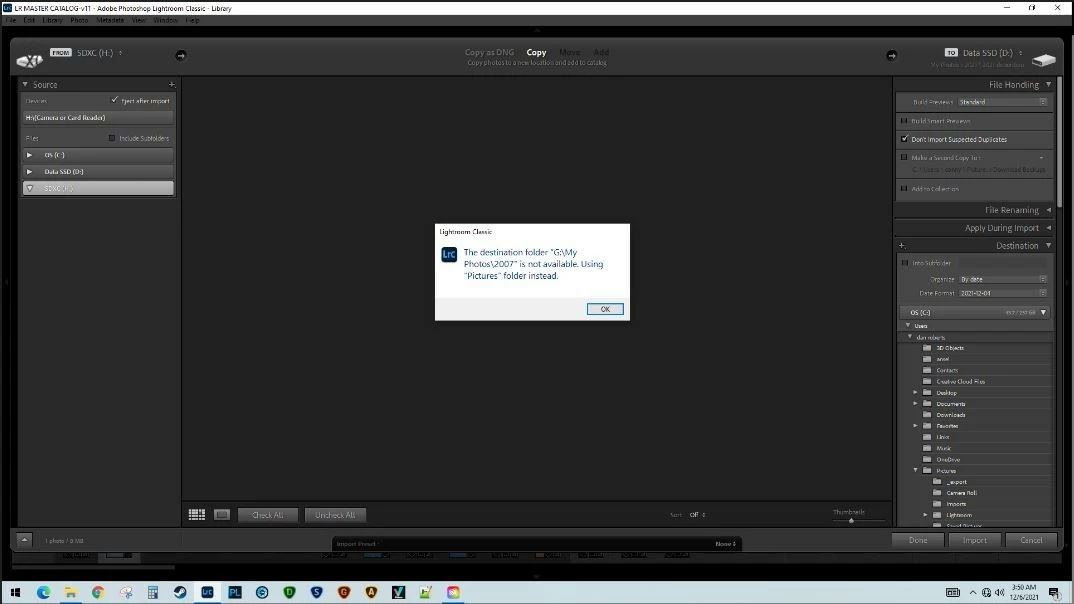Click the minimal import dialog toggle arrow
This screenshot has width=1074, height=604.
click(24, 540)
